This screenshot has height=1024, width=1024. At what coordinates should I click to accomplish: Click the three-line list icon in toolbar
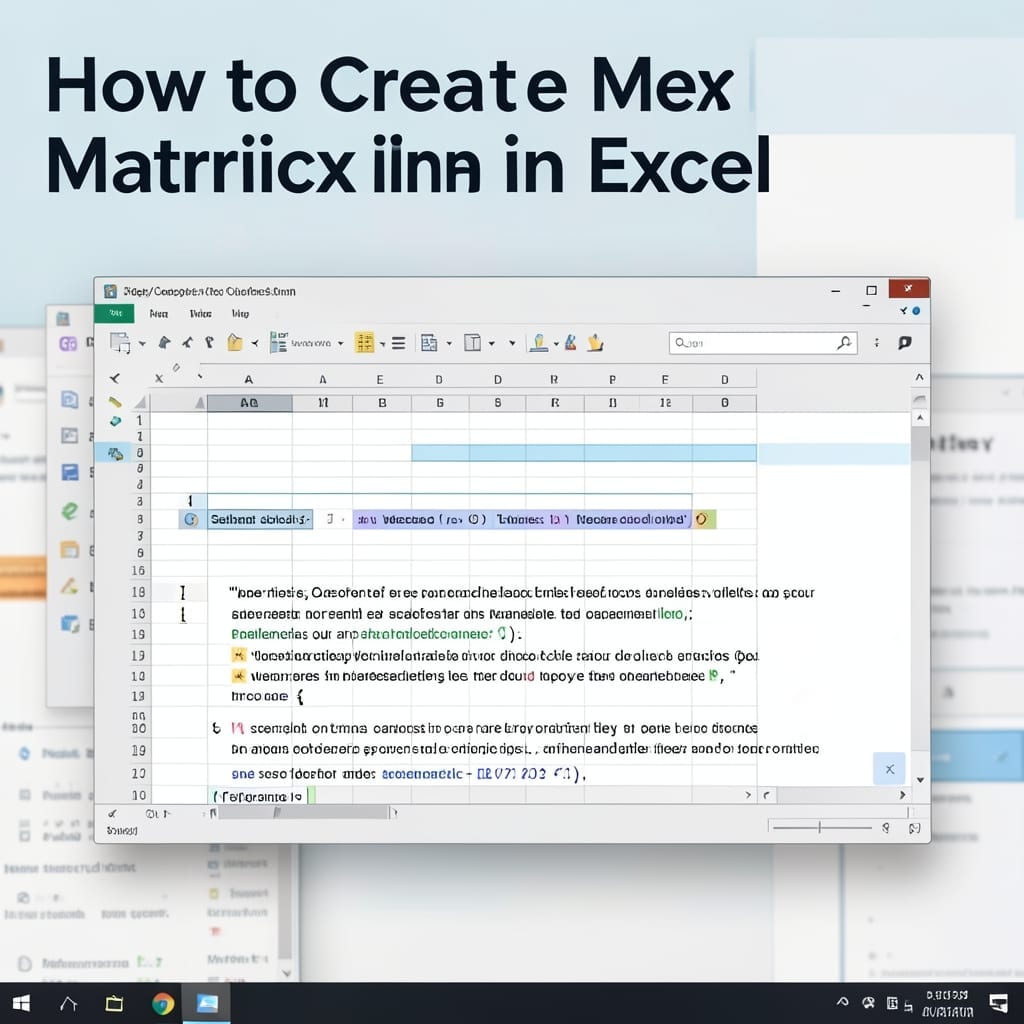398,343
